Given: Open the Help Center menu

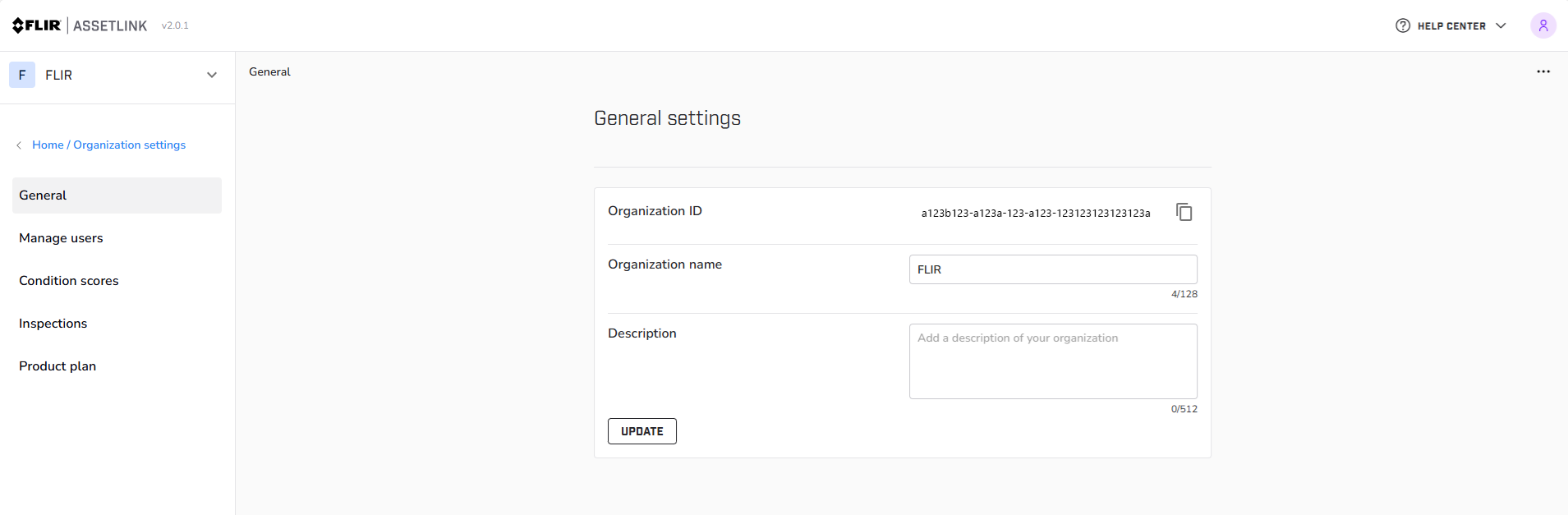Looking at the screenshot, I should pos(1451,26).
